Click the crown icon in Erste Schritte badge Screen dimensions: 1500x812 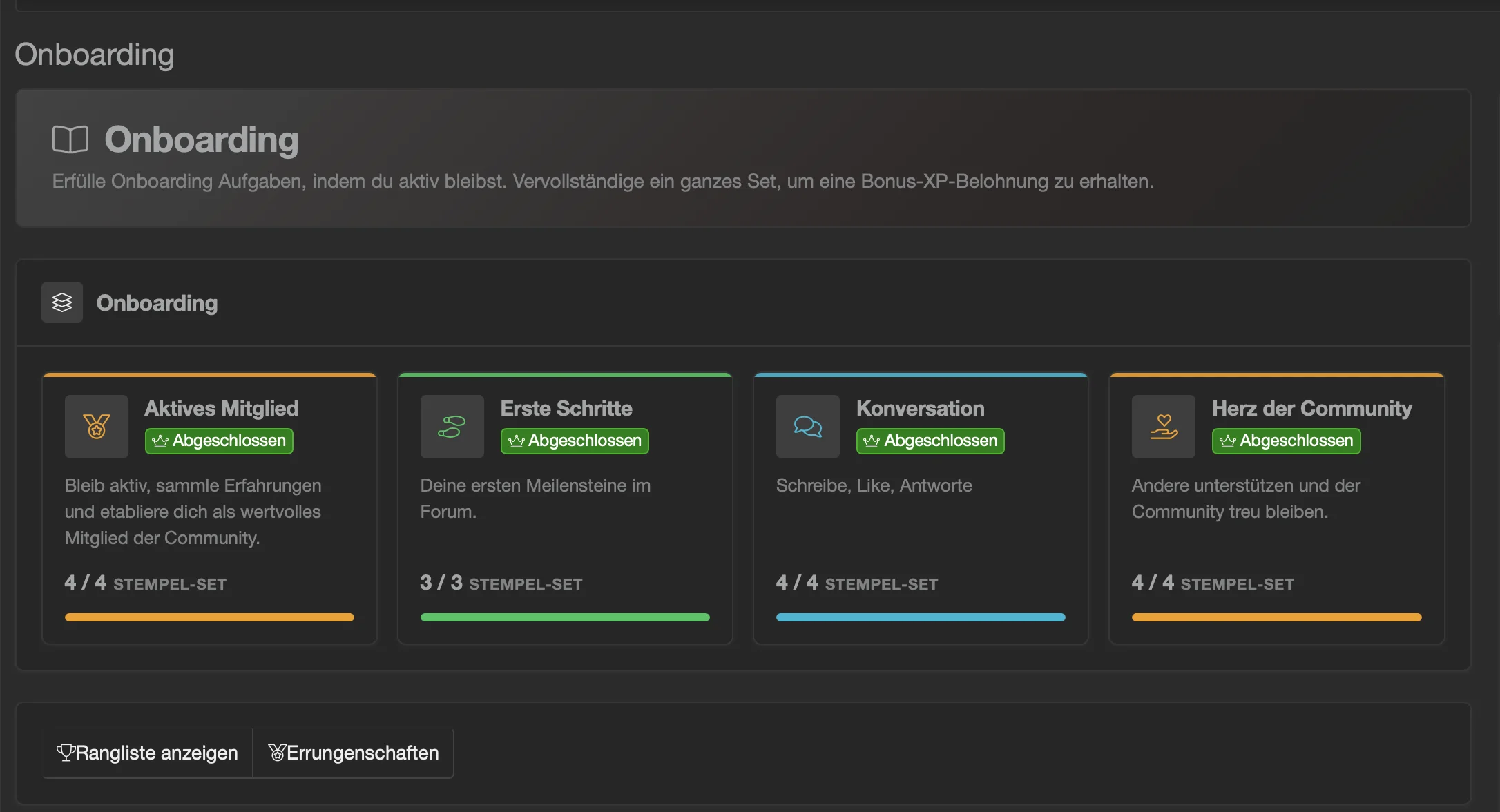pyautogui.click(x=517, y=441)
